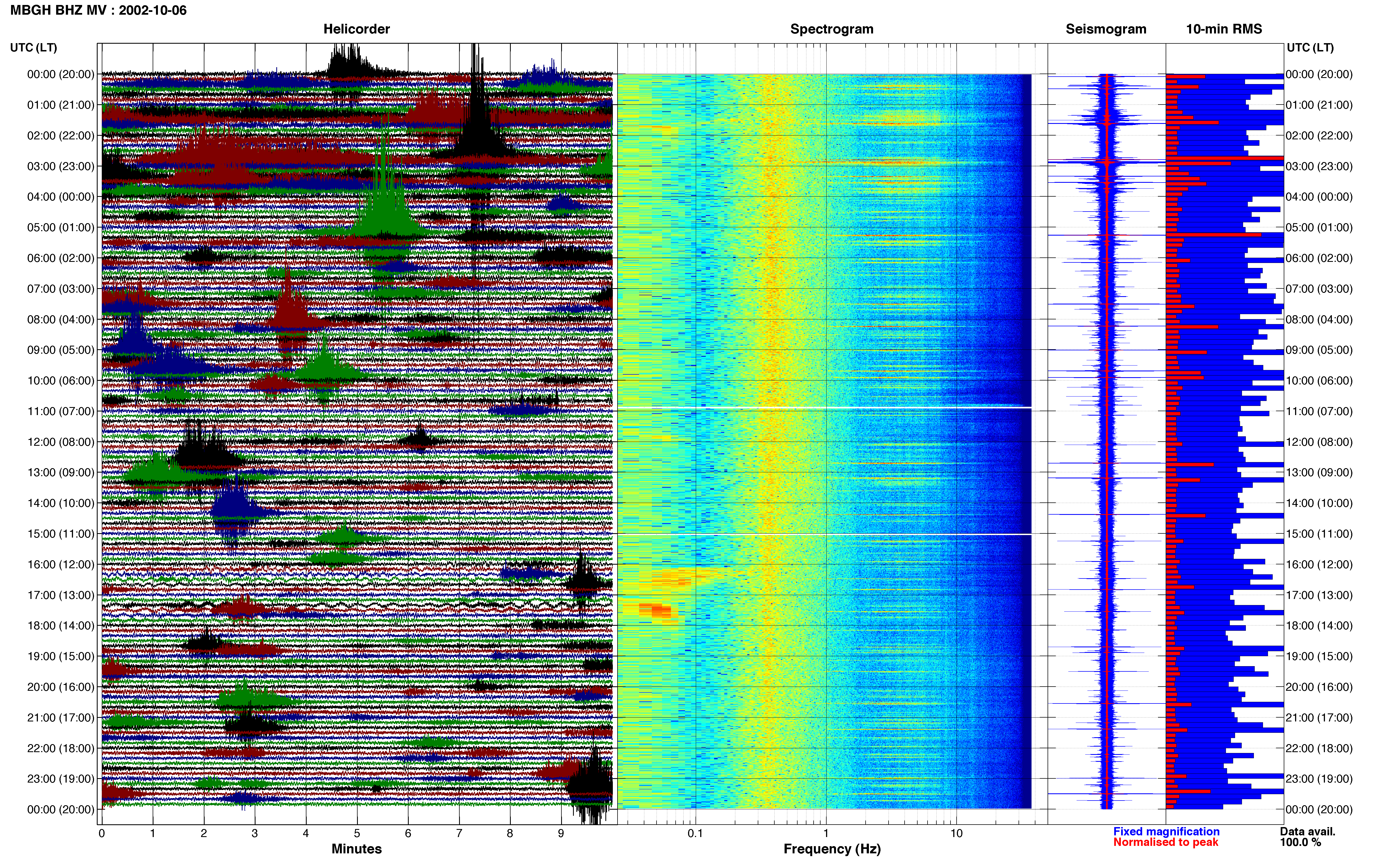
Task: Click the '0.1' frequency tick label
Action: point(695,833)
